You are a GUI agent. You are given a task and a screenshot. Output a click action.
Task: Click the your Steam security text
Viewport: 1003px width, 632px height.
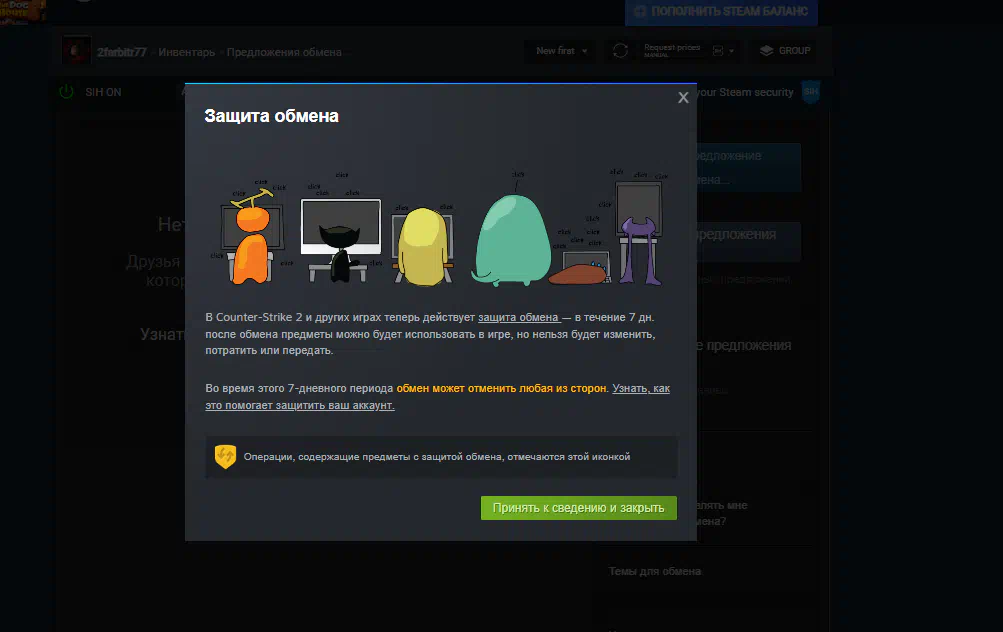(745, 92)
